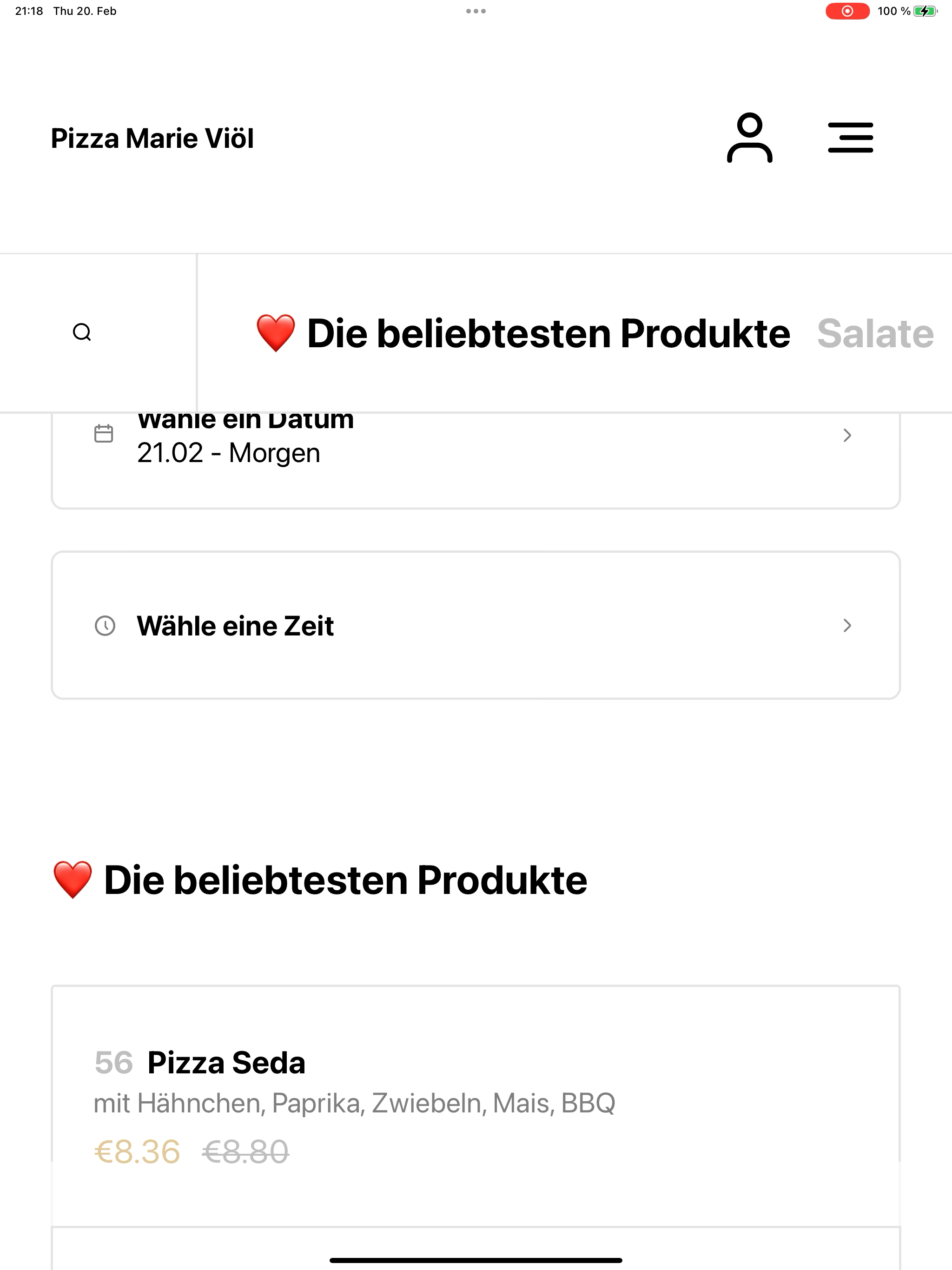Go to Pizza Marie Viöl home
The image size is (952, 1270).
pyautogui.click(x=152, y=139)
